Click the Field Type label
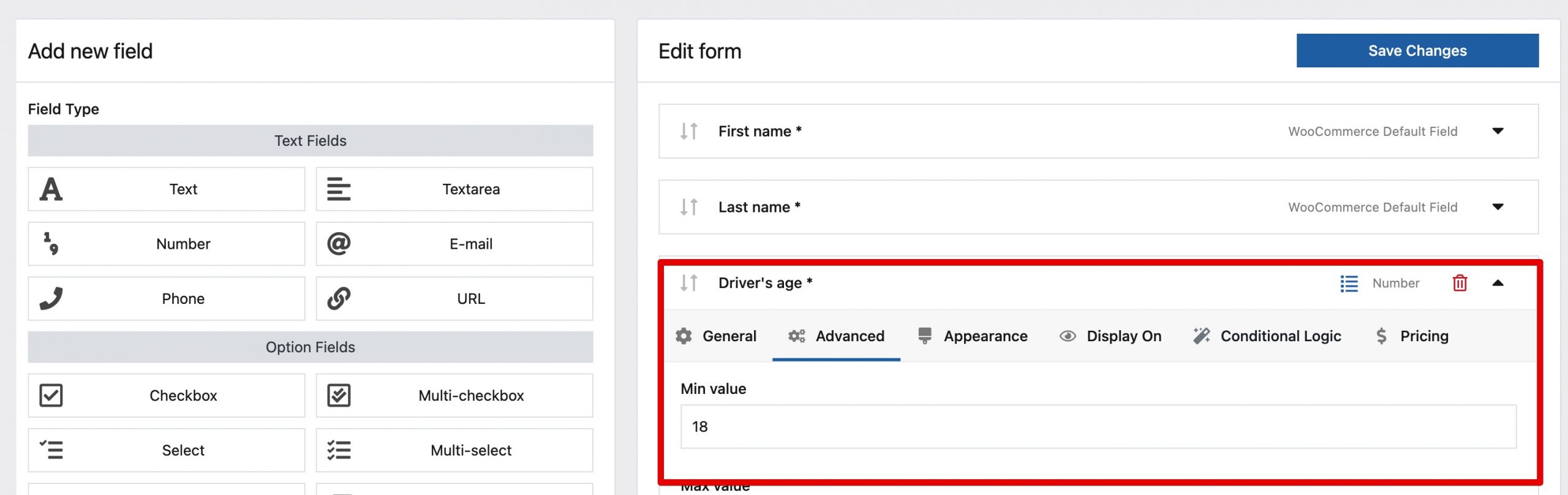 pos(64,109)
